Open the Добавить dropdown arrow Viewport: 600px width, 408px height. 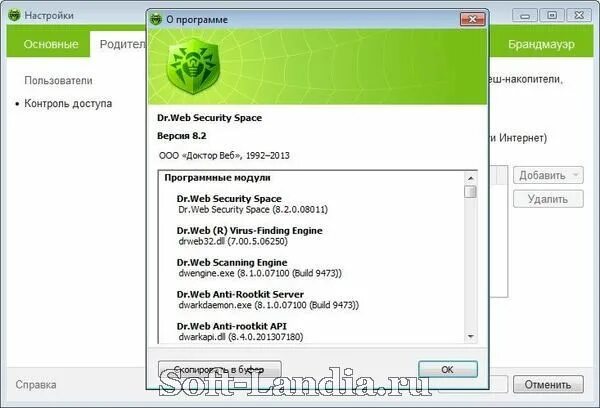[575, 175]
